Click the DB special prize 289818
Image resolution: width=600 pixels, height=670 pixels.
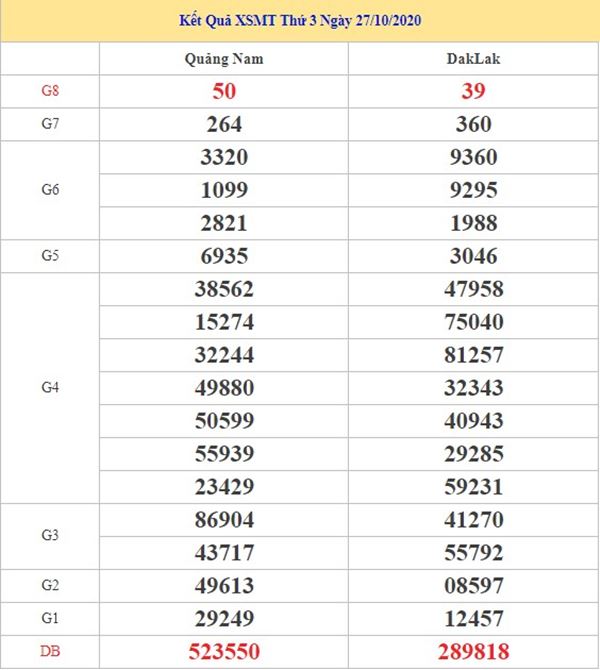473,652
